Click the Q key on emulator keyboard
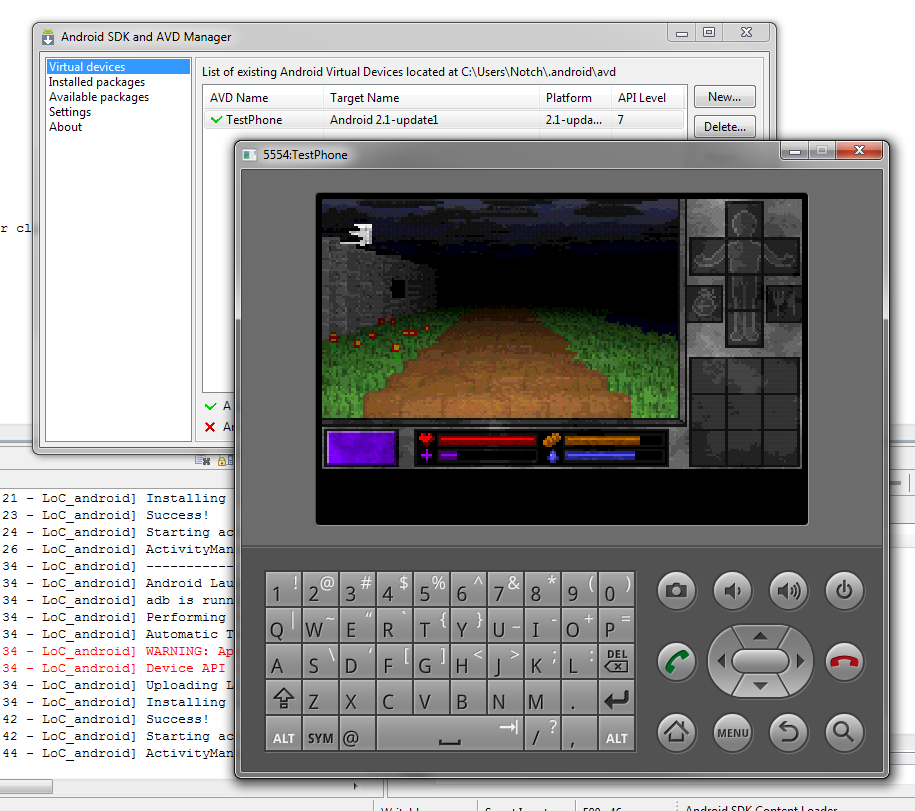Screen dimensions: 915x811 coord(284,625)
